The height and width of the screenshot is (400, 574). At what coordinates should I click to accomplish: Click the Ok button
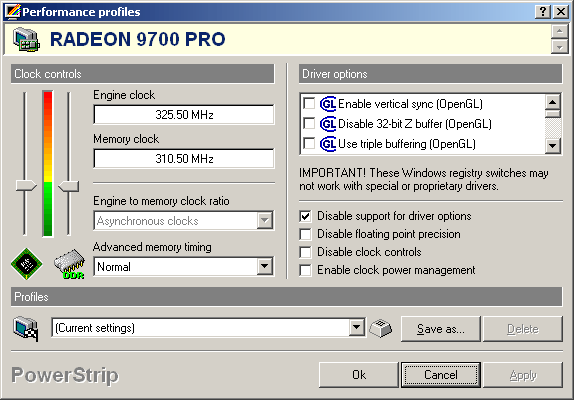tap(359, 375)
